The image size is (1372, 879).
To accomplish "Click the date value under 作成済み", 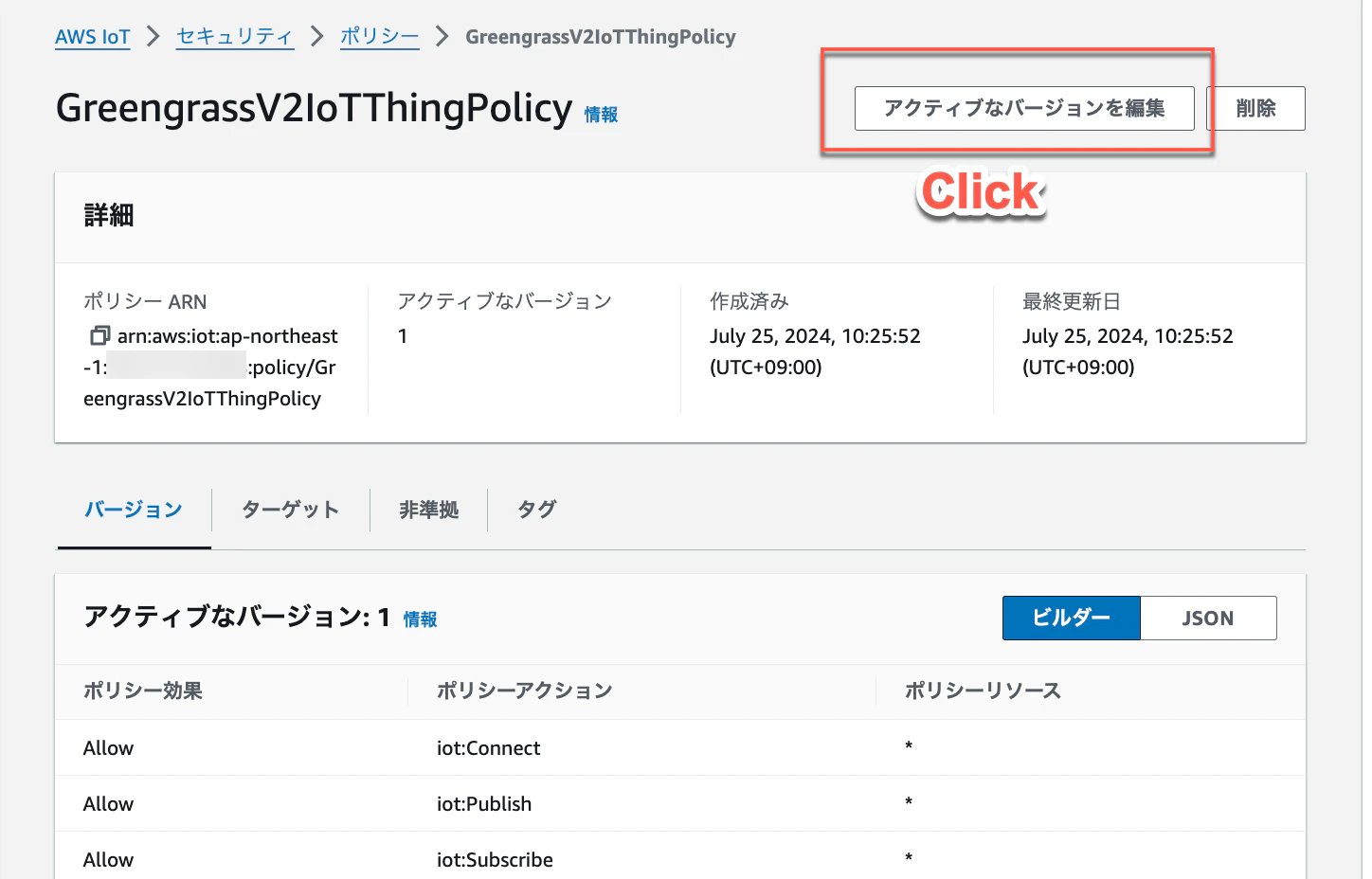I will [815, 351].
